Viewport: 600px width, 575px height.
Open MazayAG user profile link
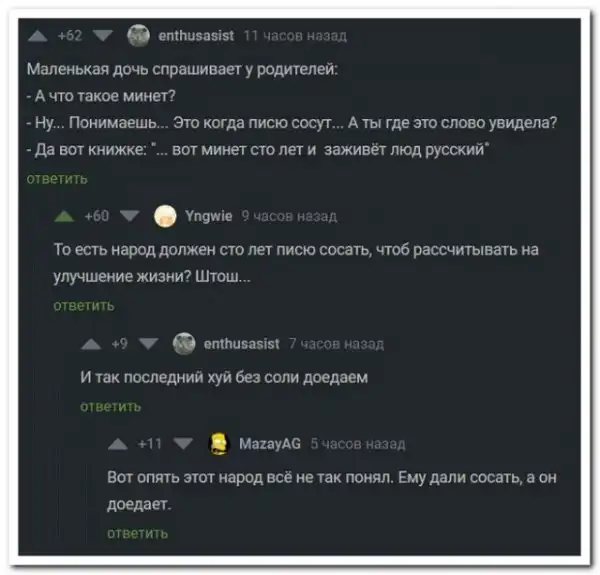270,444
